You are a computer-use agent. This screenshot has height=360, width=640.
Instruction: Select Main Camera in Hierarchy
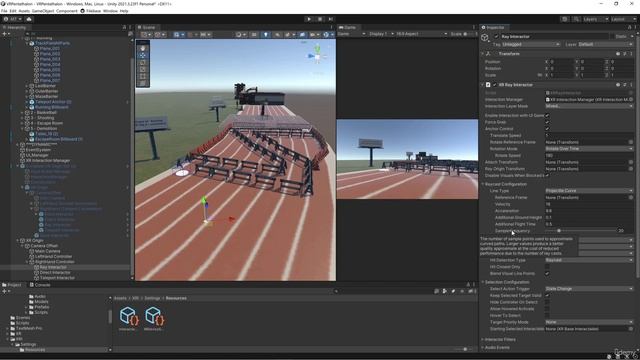pos(48,251)
